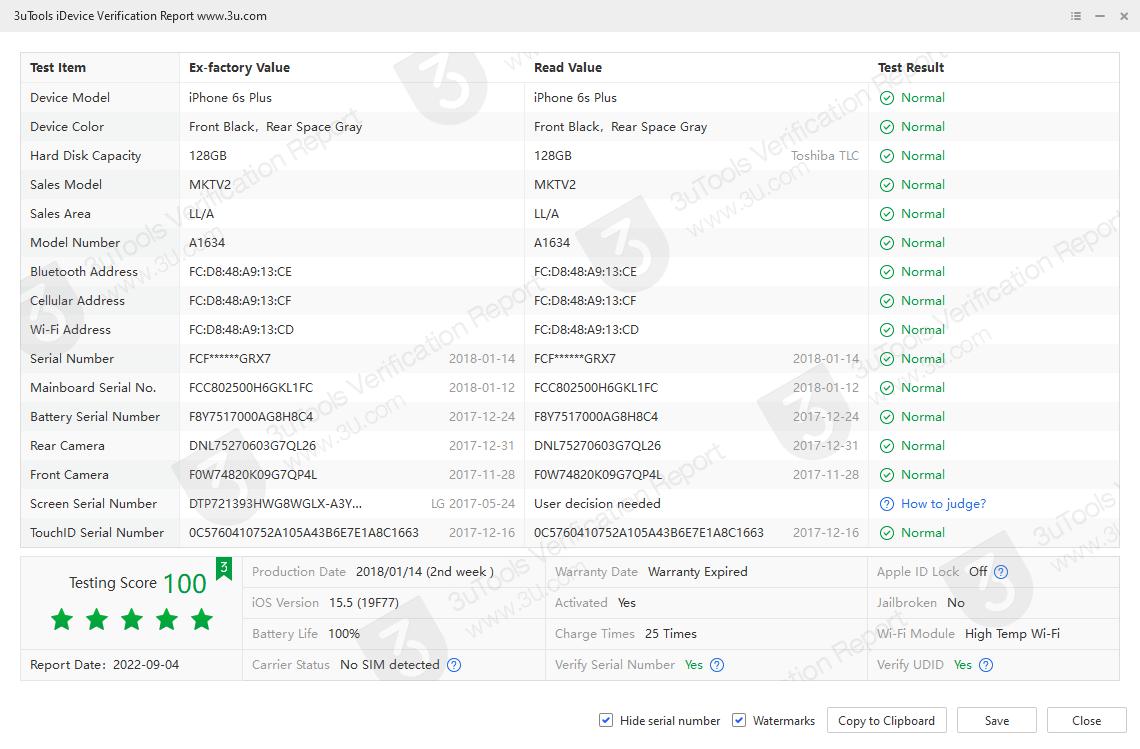The height and width of the screenshot is (749, 1140).
Task: Click the Test Item column header
Action: [x=58, y=68]
